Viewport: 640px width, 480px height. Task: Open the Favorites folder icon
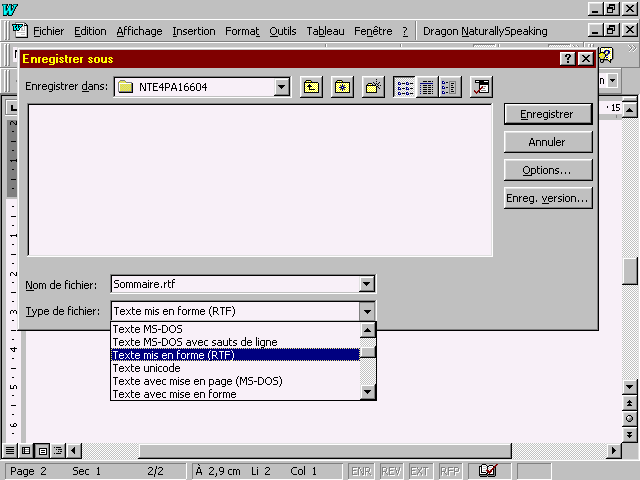pos(342,87)
